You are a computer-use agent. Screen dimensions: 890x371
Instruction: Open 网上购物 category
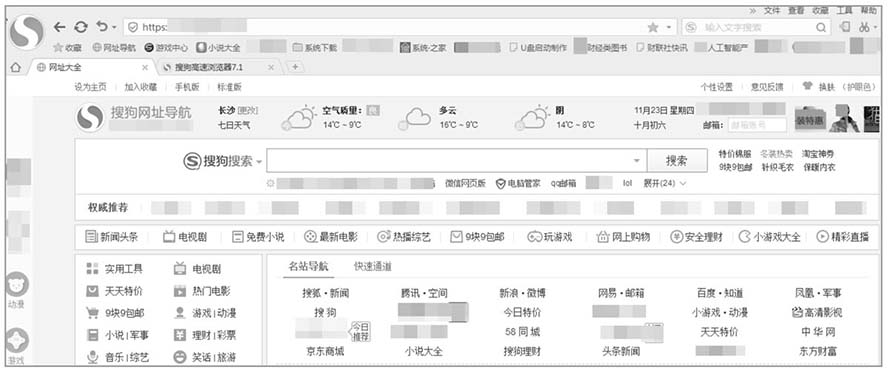click(x=623, y=237)
